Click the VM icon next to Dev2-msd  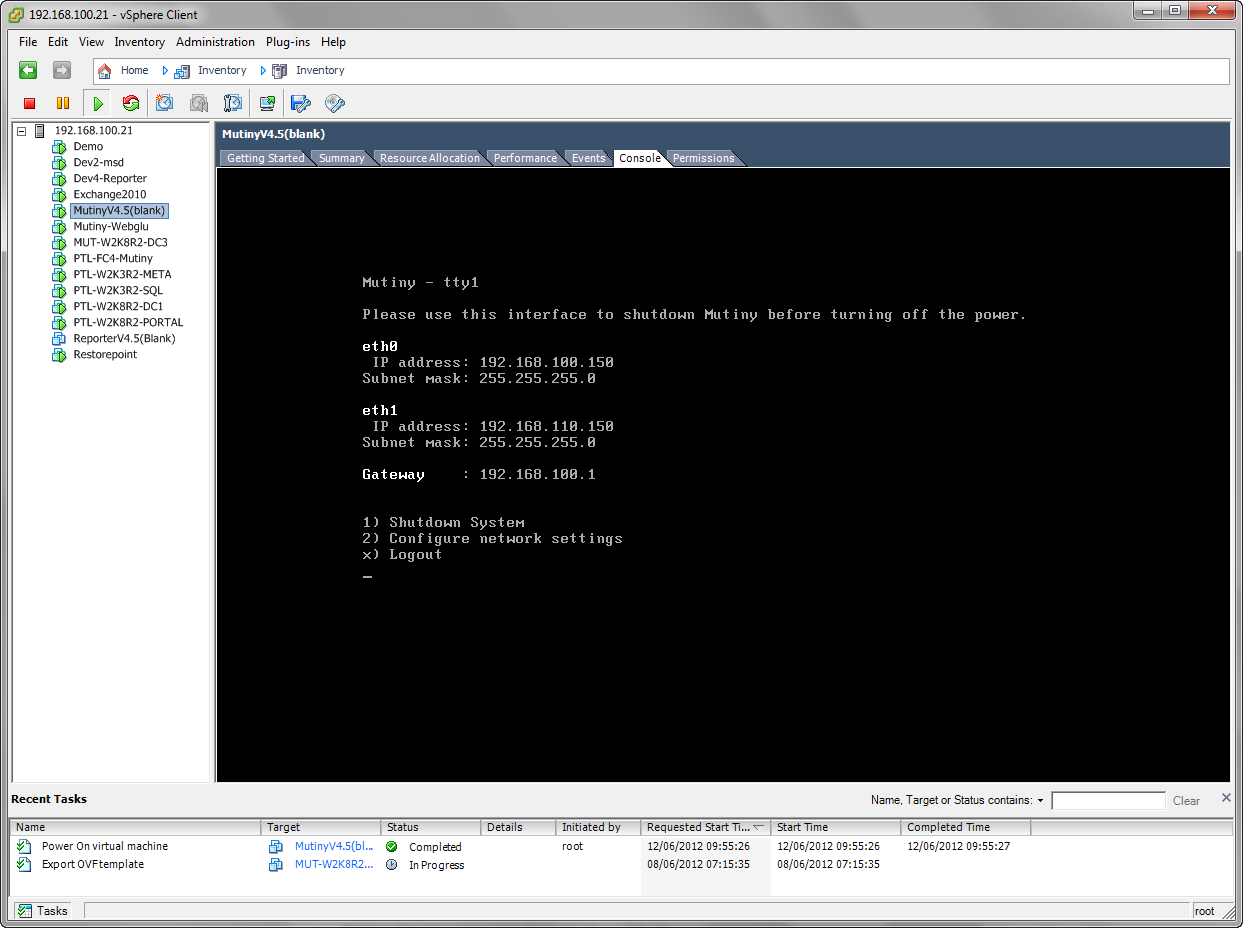(x=59, y=163)
